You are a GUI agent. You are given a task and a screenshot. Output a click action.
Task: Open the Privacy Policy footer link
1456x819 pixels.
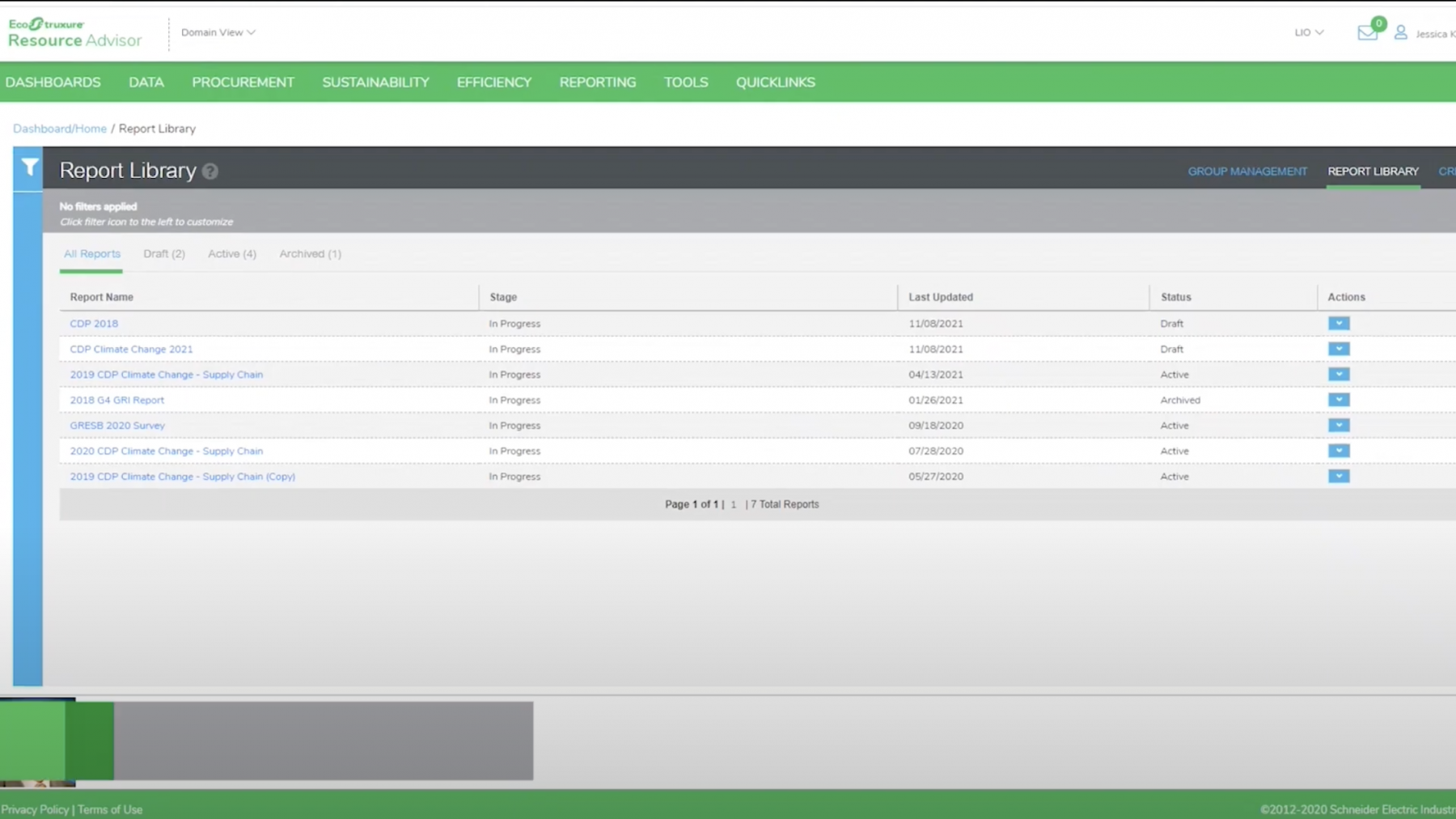tap(35, 809)
